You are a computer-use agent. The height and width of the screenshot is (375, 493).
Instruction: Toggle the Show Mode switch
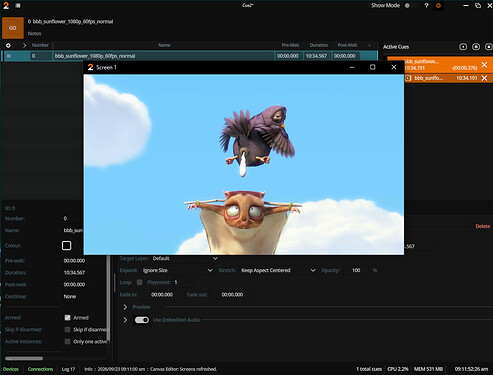coord(407,5)
